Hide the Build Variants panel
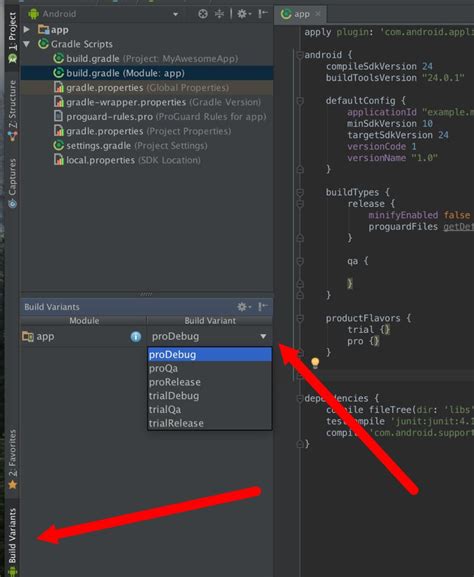This screenshot has width=474, height=577. 263,307
